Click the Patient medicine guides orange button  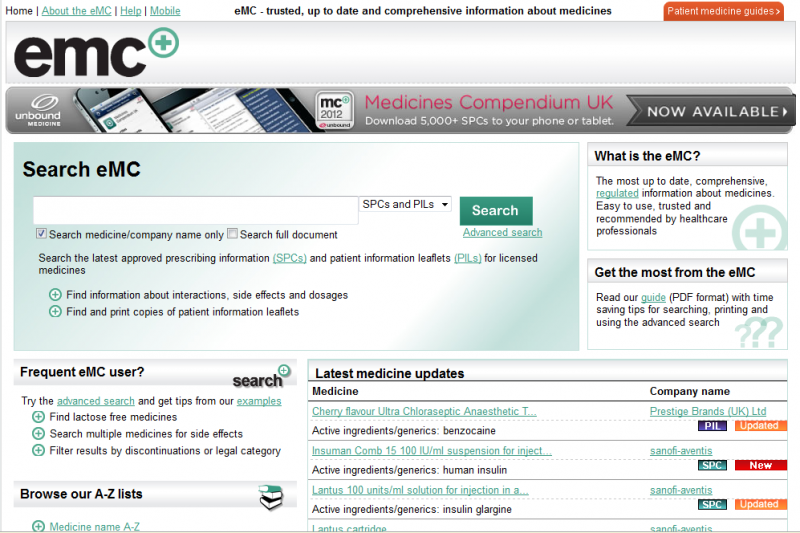723,11
